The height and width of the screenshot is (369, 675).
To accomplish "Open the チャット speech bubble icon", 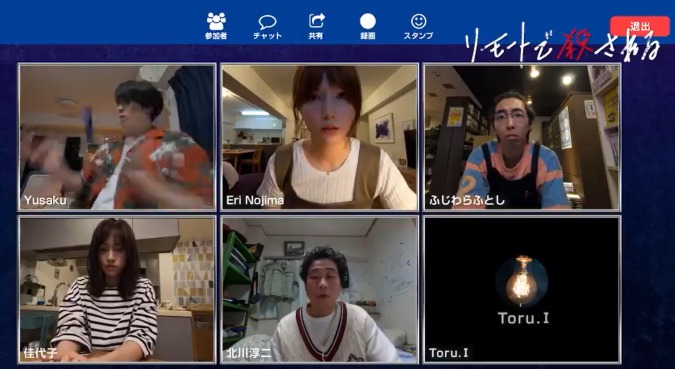I will click(x=267, y=22).
